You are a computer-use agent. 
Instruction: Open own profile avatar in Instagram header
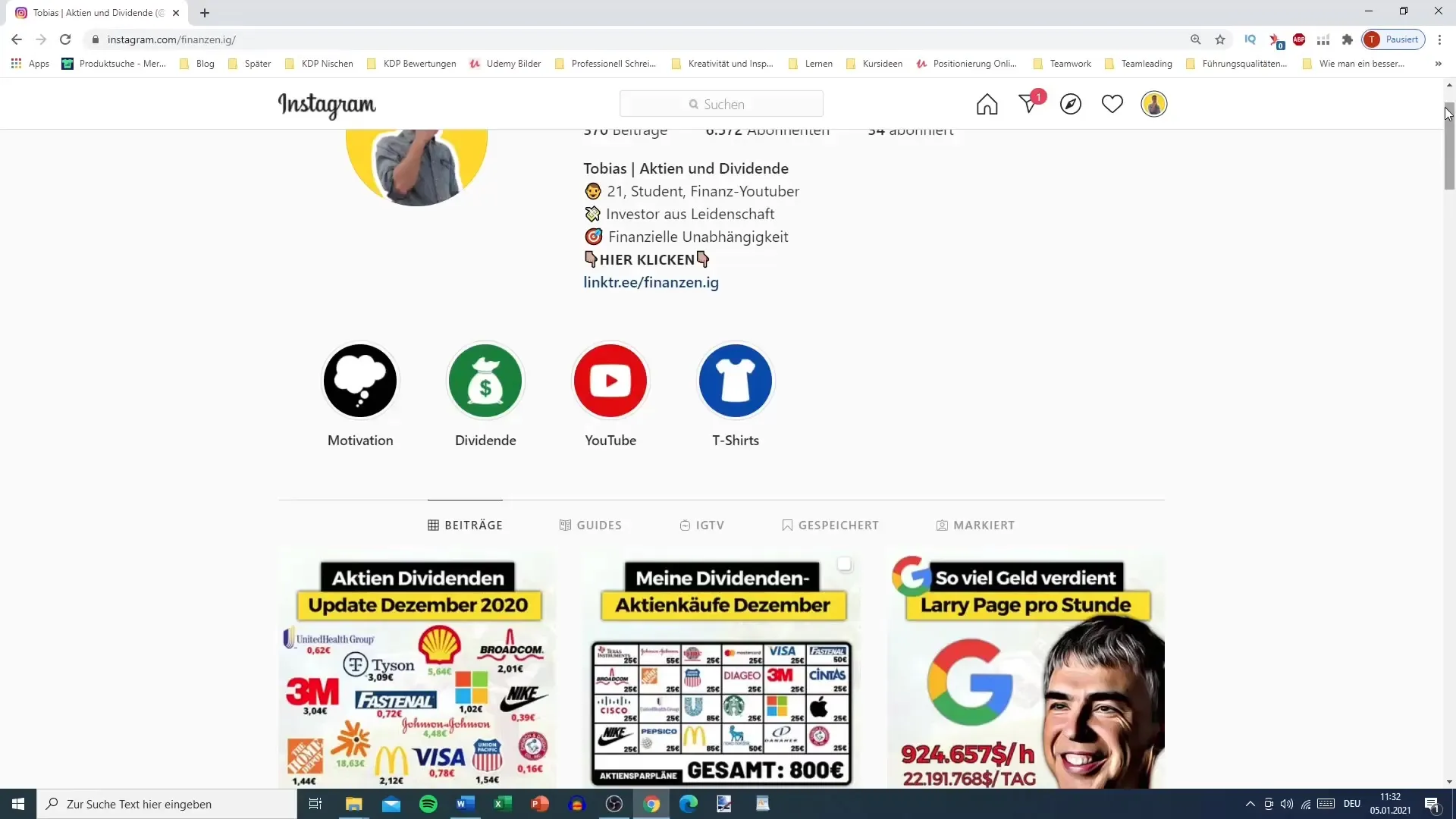(1154, 104)
